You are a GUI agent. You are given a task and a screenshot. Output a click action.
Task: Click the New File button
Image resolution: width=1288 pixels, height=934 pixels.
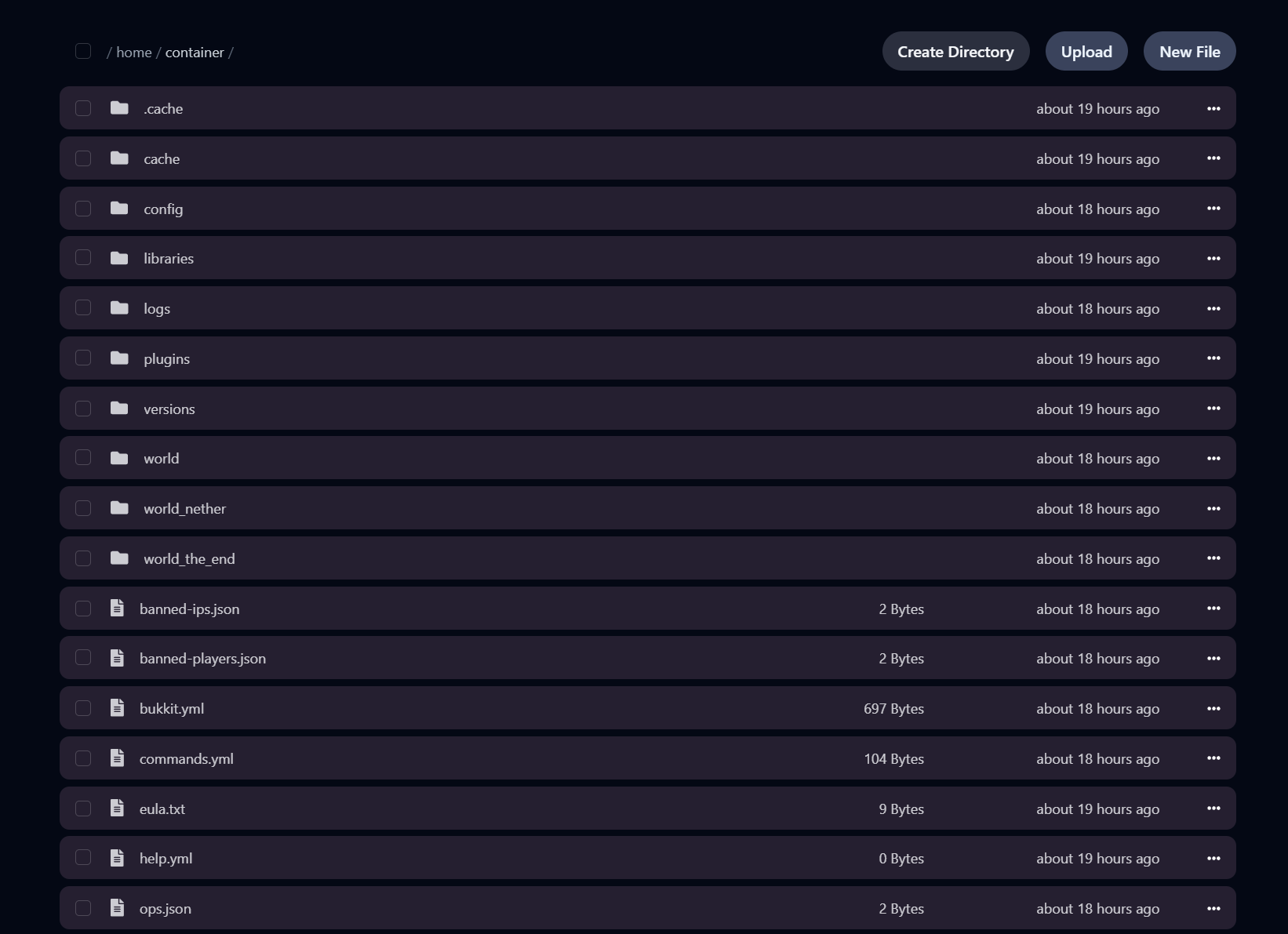tap(1189, 51)
